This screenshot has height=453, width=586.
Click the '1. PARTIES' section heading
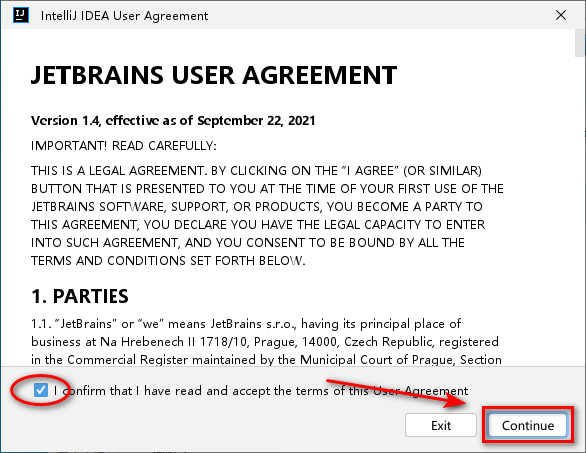(x=80, y=296)
